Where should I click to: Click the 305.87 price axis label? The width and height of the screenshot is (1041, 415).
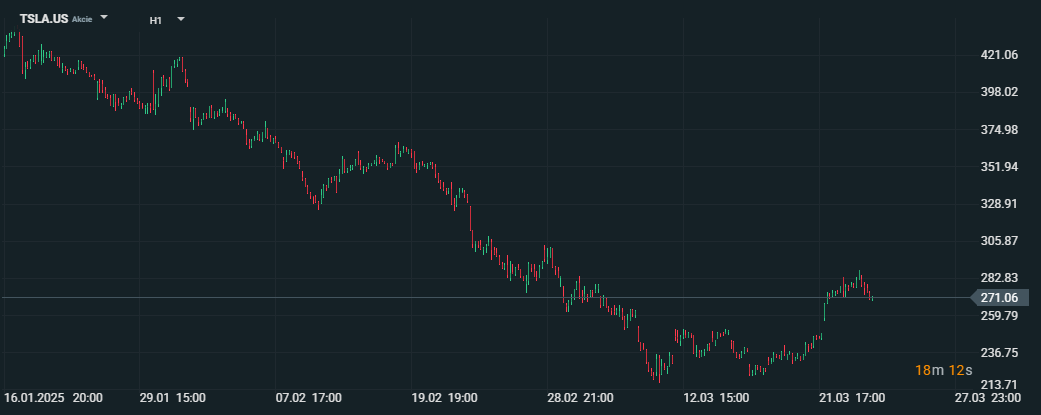(999, 241)
